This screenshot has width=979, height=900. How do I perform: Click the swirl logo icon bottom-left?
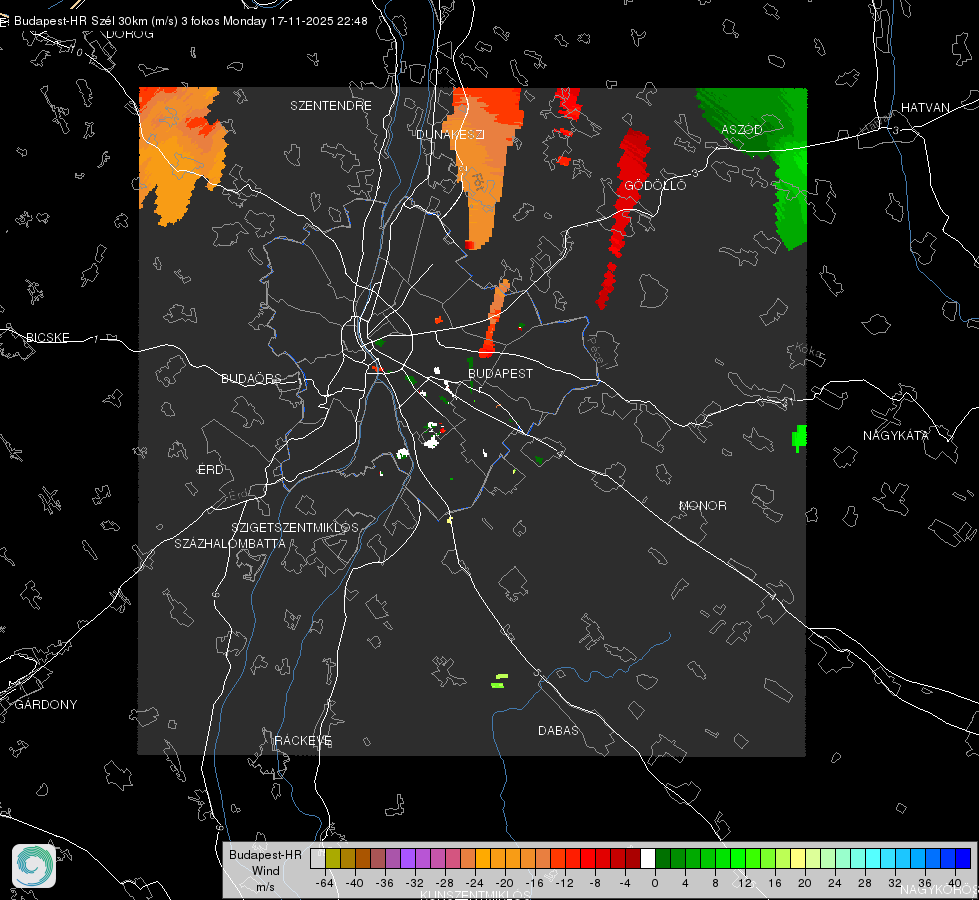point(34,866)
